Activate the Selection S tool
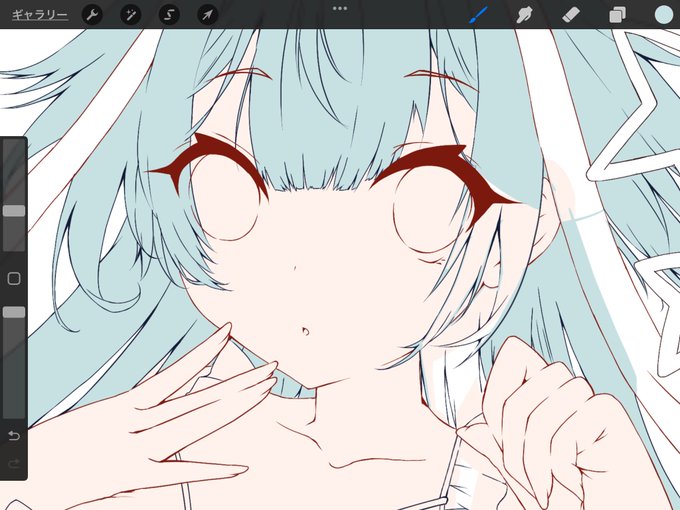680x510 pixels. coord(169,15)
